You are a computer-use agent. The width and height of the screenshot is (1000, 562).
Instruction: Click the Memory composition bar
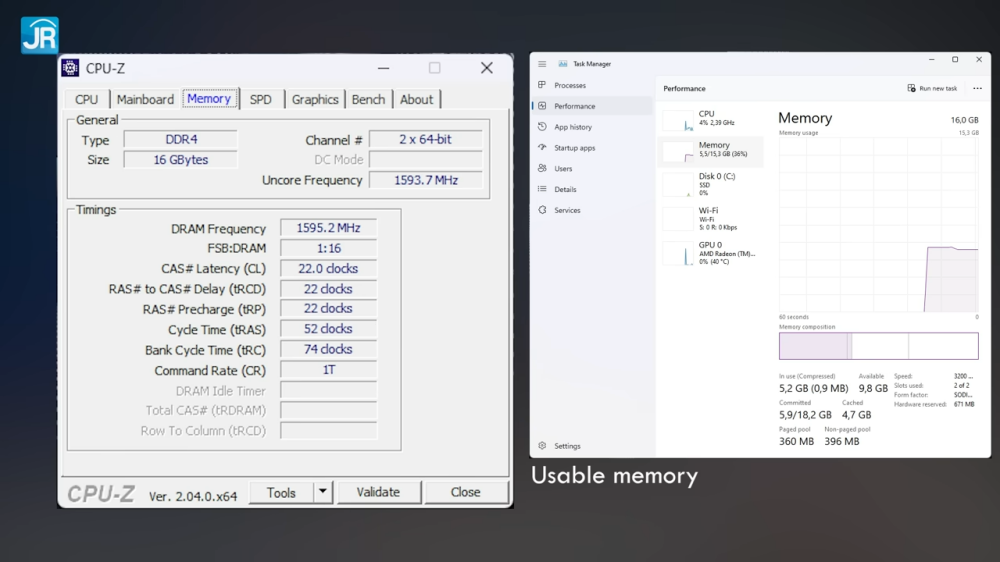pos(878,346)
